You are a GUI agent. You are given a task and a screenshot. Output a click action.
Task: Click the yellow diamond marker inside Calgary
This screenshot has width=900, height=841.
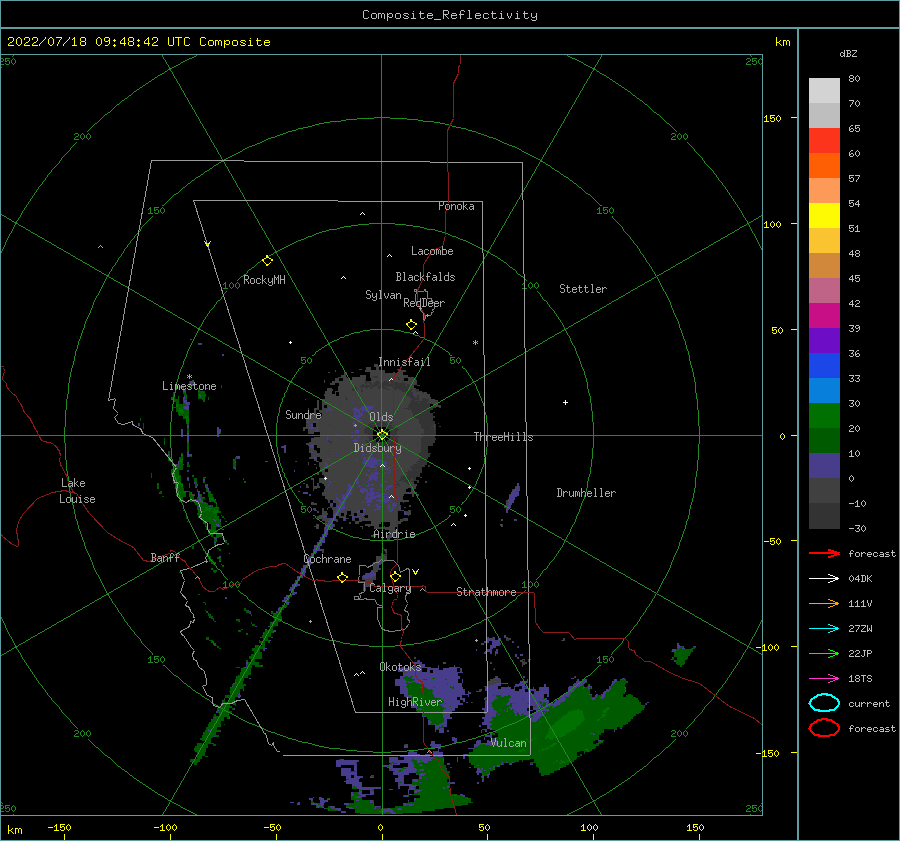pyautogui.click(x=395, y=576)
